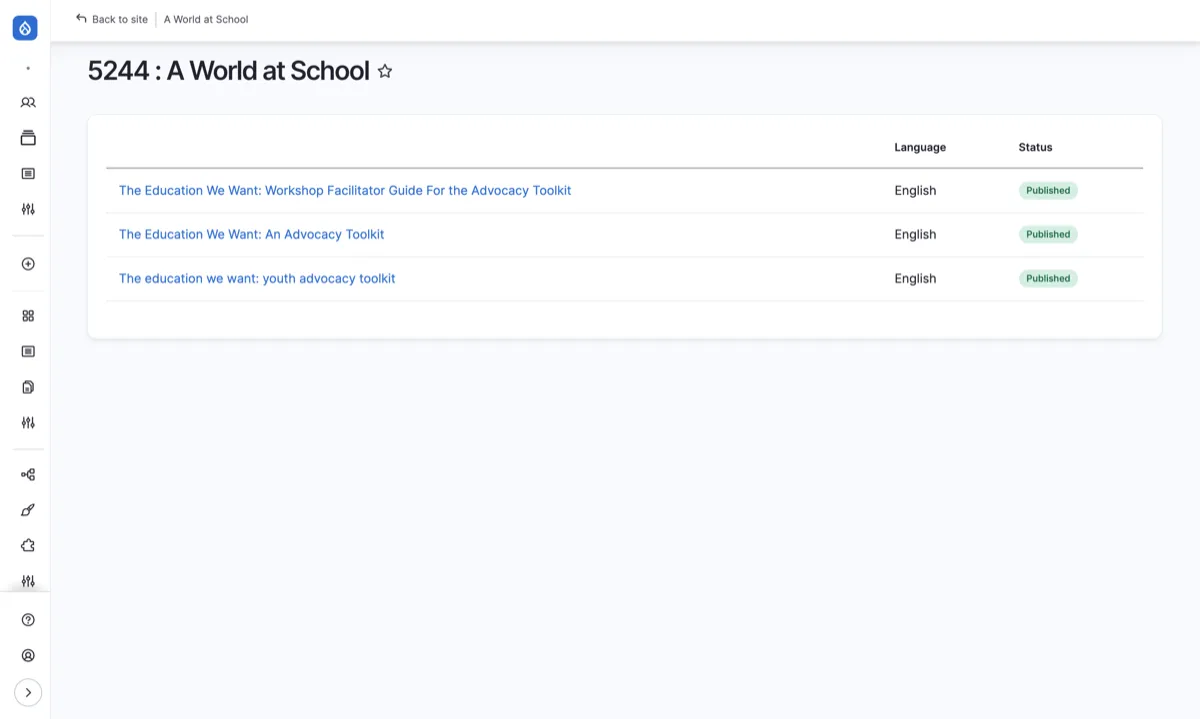Click the Language column header

pyautogui.click(x=920, y=147)
